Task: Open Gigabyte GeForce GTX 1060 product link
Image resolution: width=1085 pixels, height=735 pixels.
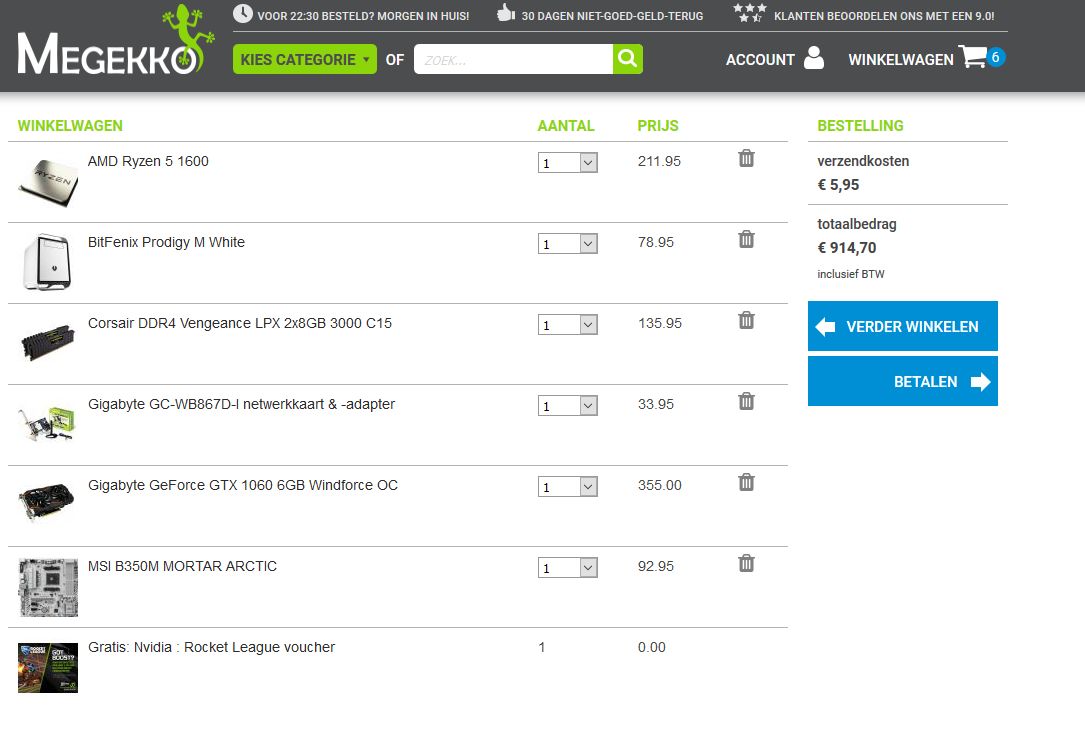Action: click(243, 485)
